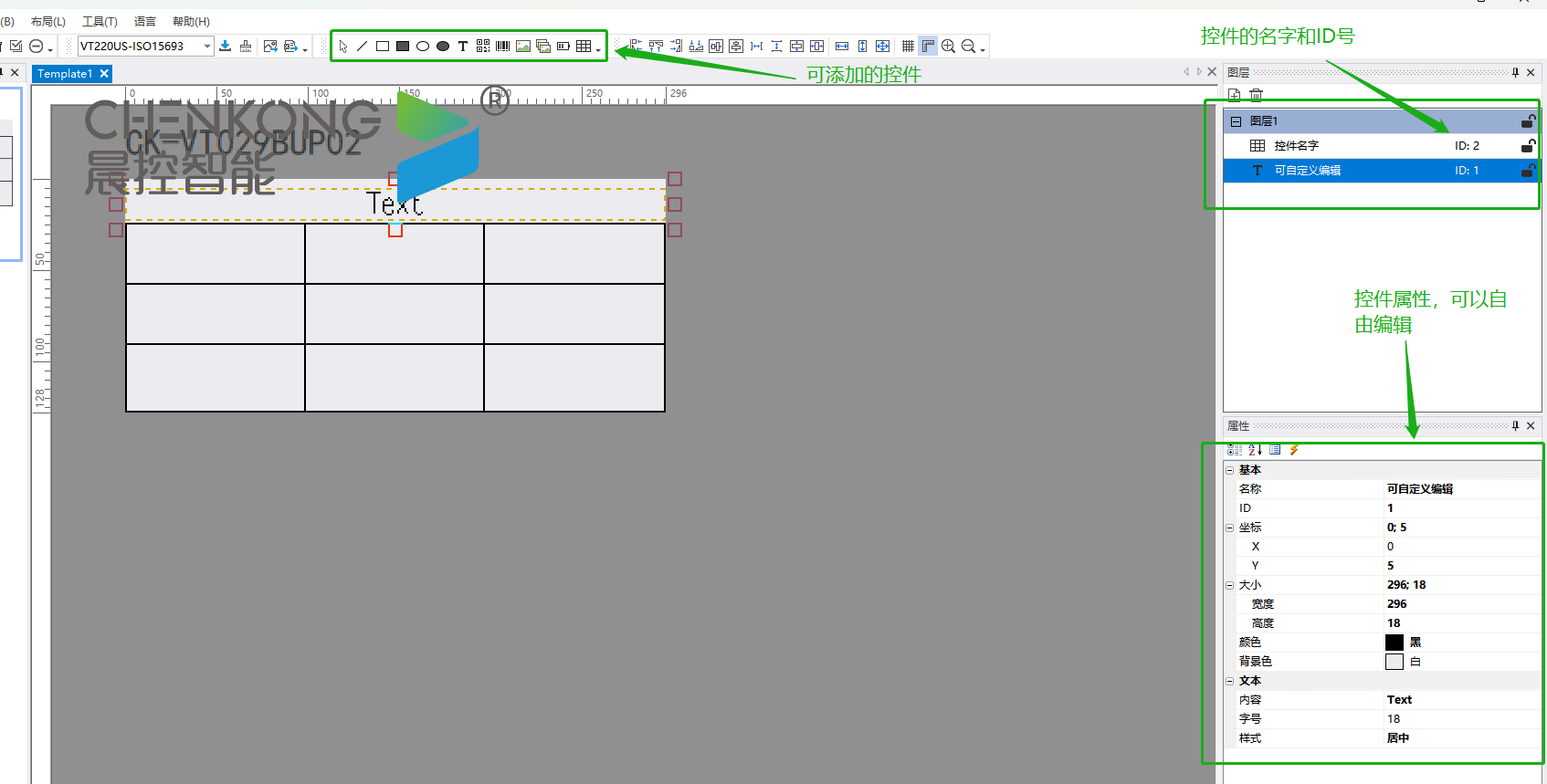
Task: Delete layer using trash icon
Action: pos(1257,94)
